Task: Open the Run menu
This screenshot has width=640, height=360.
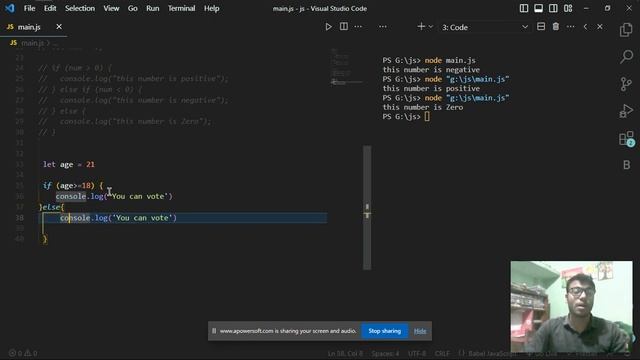Action: [153, 8]
